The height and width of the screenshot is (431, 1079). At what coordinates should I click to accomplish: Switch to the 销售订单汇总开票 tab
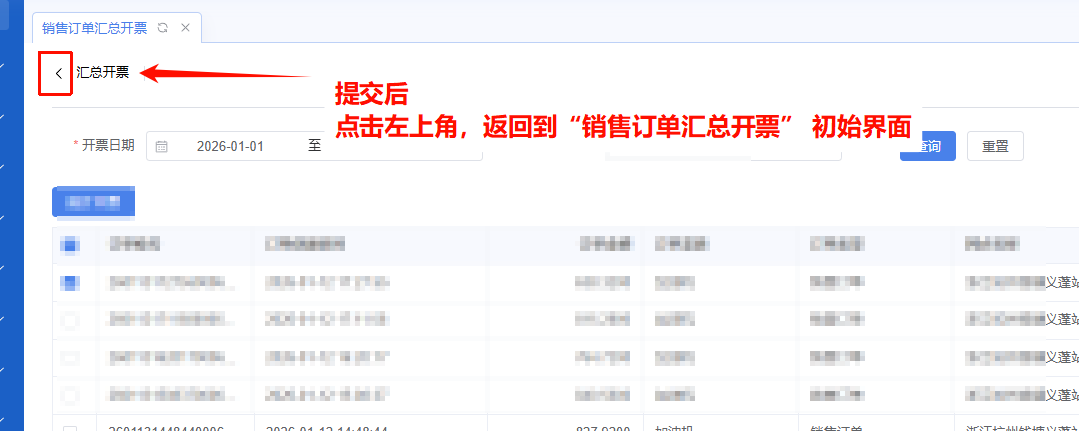coord(94,28)
